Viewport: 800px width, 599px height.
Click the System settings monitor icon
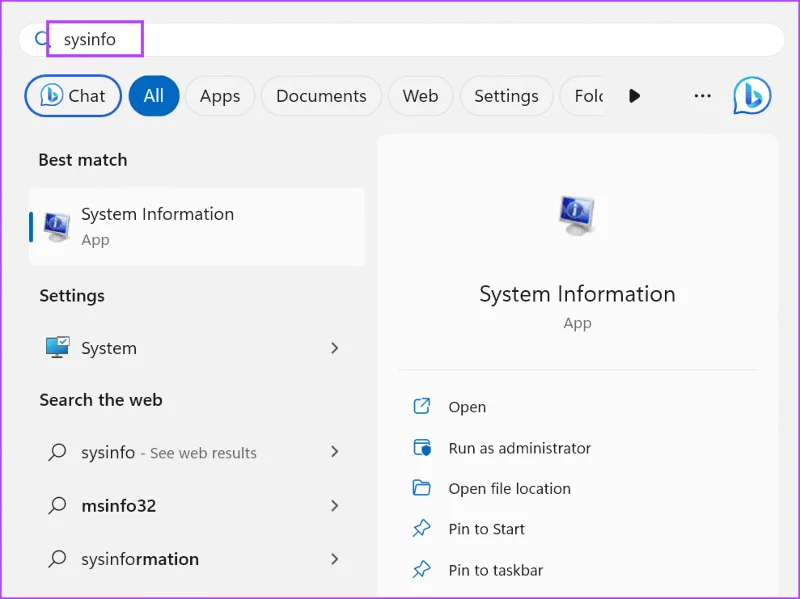[x=57, y=347]
